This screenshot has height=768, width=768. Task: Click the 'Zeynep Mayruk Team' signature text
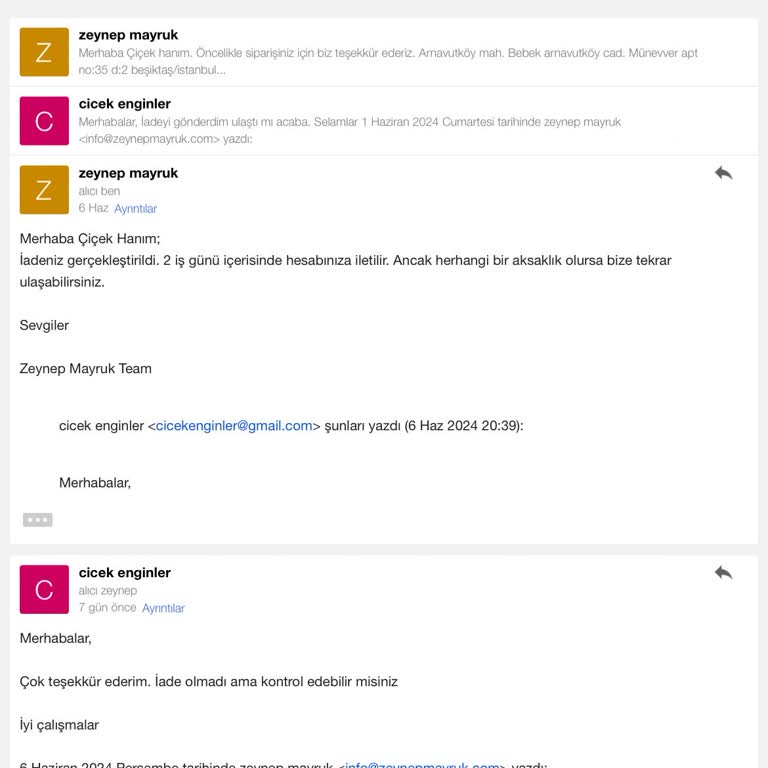point(86,369)
